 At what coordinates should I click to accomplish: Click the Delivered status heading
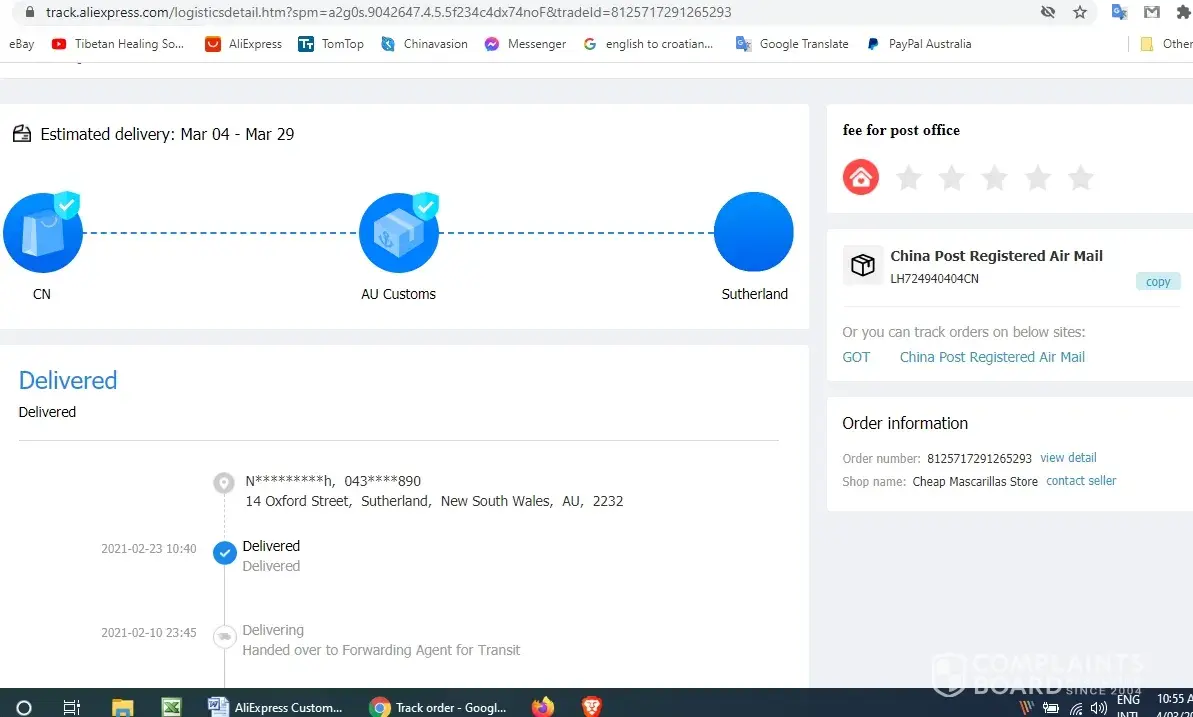point(68,381)
